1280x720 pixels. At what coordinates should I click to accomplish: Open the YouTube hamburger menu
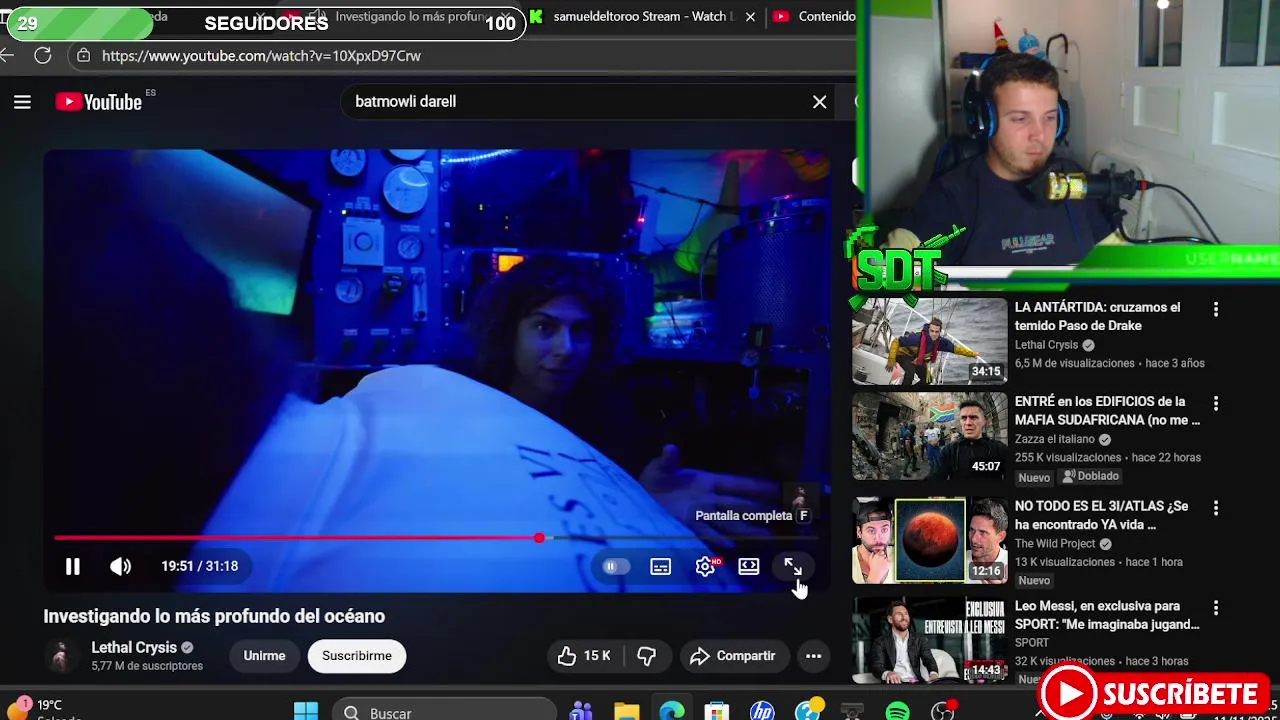point(22,101)
